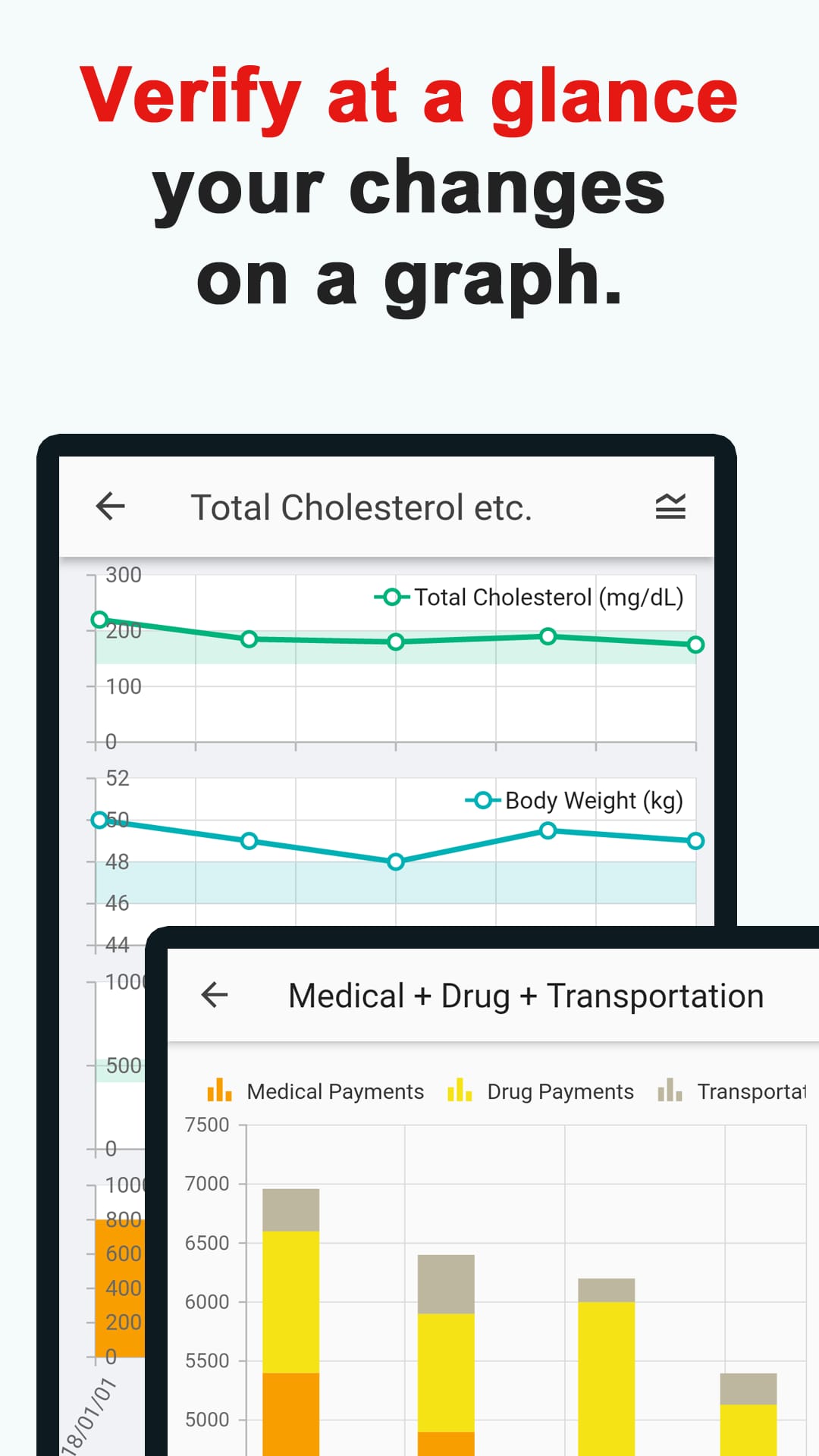Image resolution: width=819 pixels, height=1456 pixels.
Task: Select the Drug Payments bar chart icon
Action: [x=458, y=1091]
